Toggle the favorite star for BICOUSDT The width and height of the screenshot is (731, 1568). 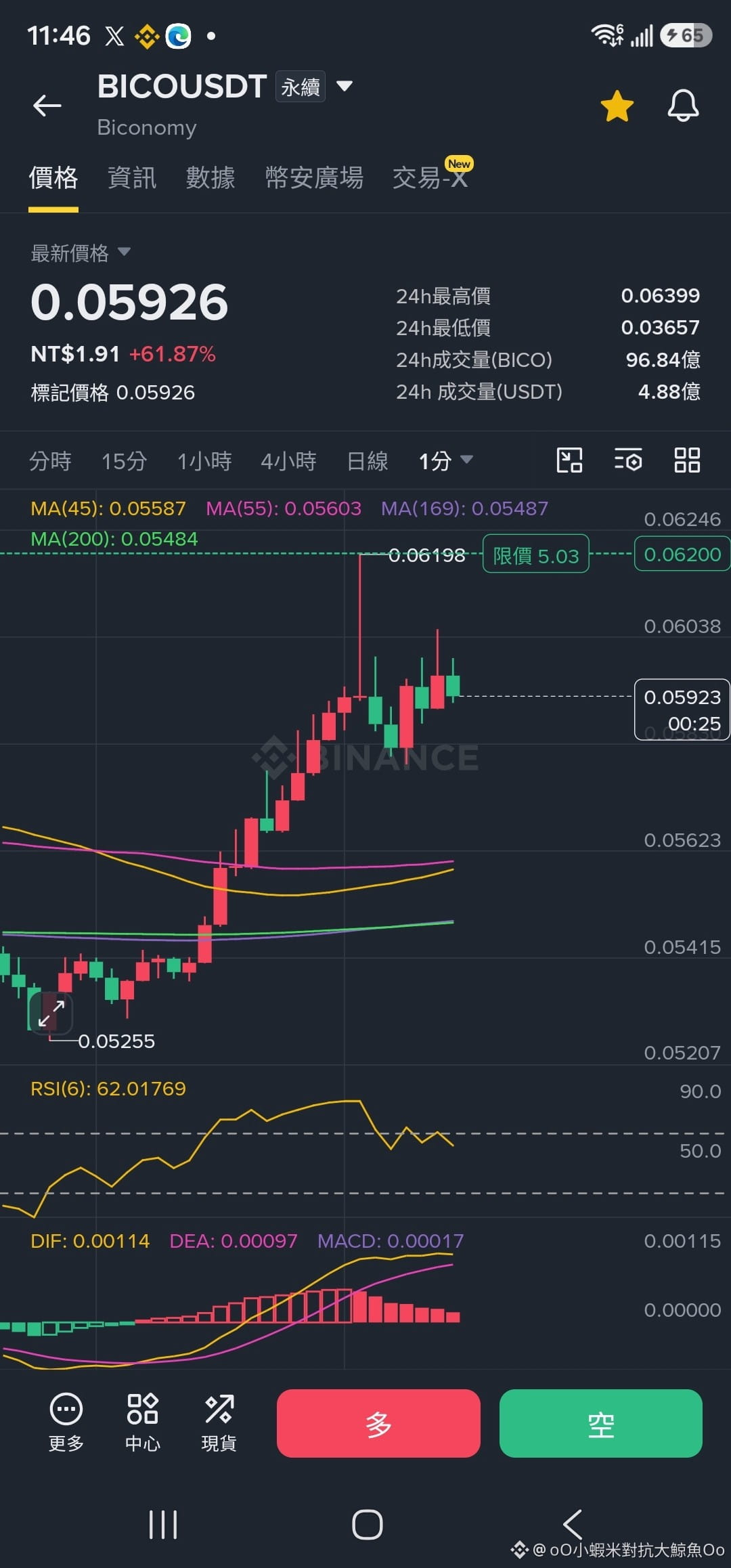pyautogui.click(x=617, y=106)
